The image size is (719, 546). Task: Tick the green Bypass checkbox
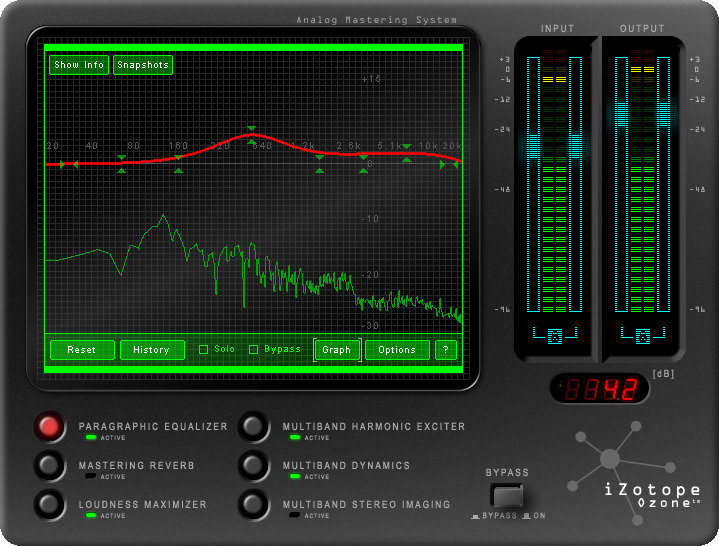point(253,350)
